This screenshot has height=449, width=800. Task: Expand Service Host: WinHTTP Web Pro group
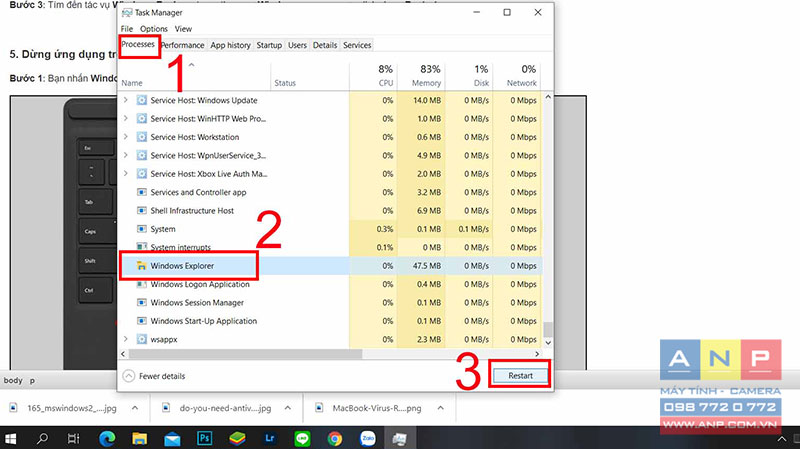126,118
